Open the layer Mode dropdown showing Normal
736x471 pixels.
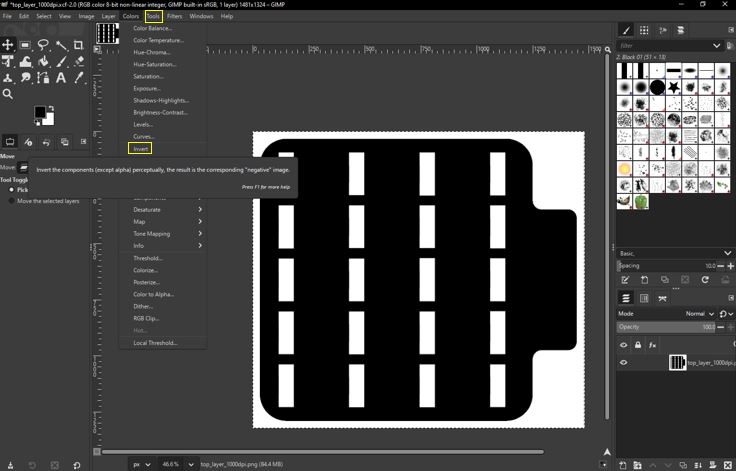point(699,314)
